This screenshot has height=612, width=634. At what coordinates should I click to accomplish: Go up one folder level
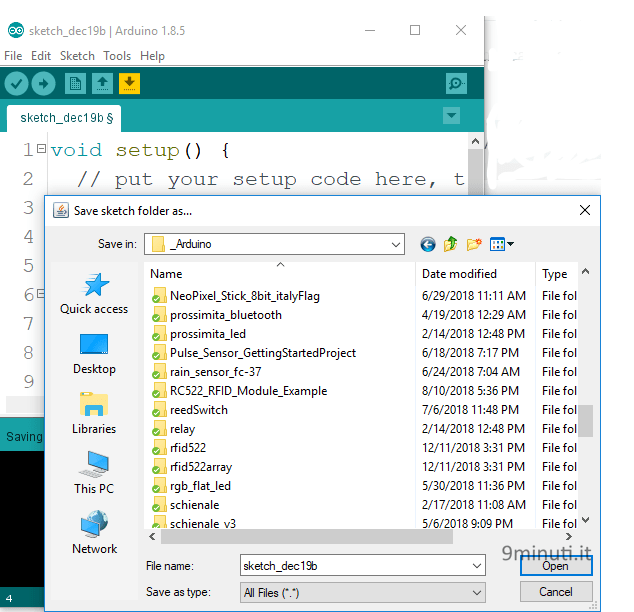pyautogui.click(x=450, y=244)
